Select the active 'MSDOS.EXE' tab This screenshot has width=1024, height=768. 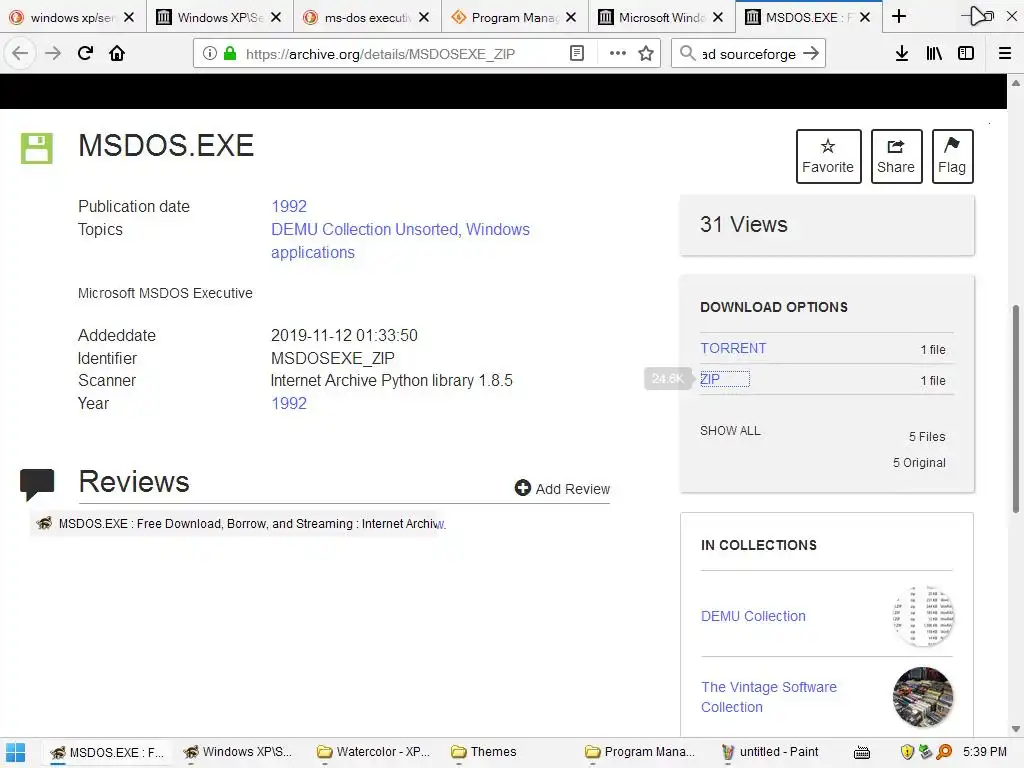808,18
